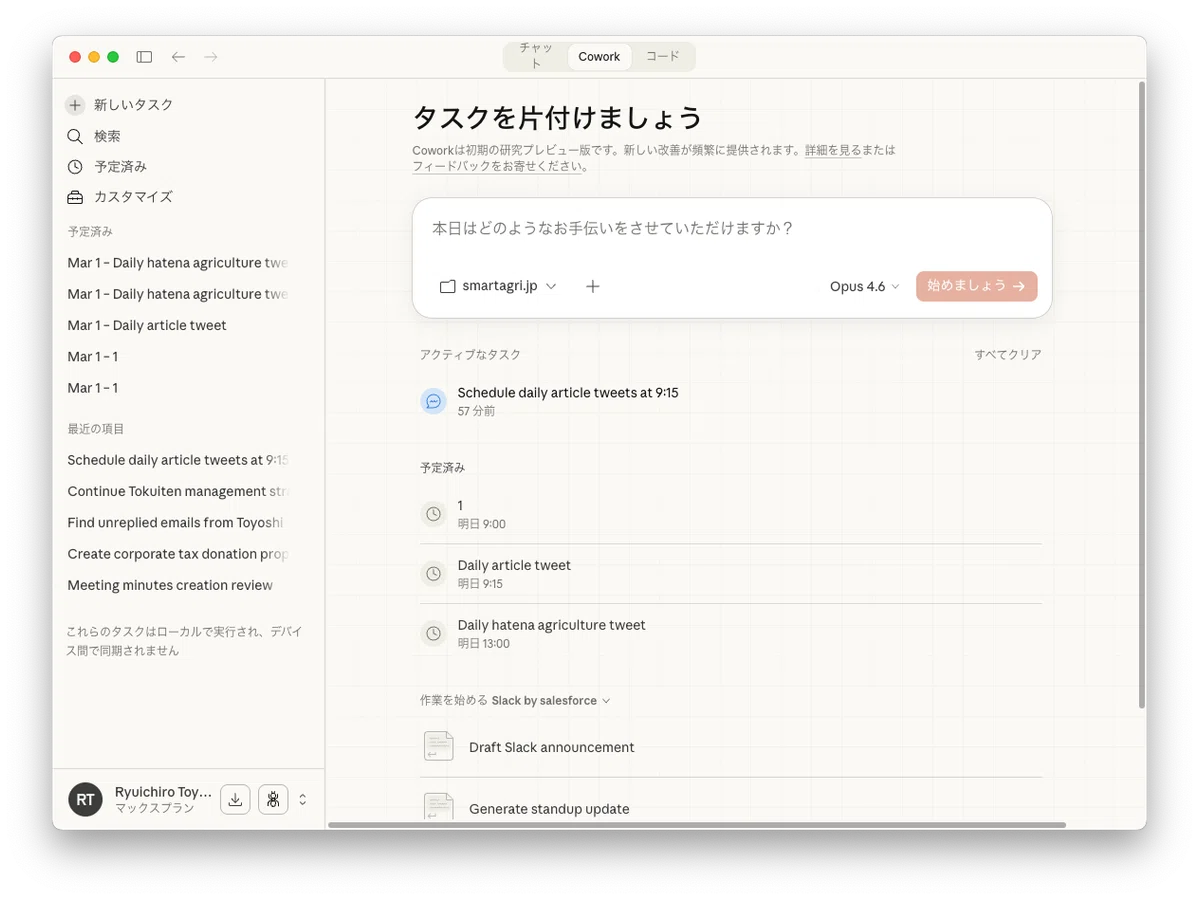Click the vertical scrollbar on the right

[1142, 395]
